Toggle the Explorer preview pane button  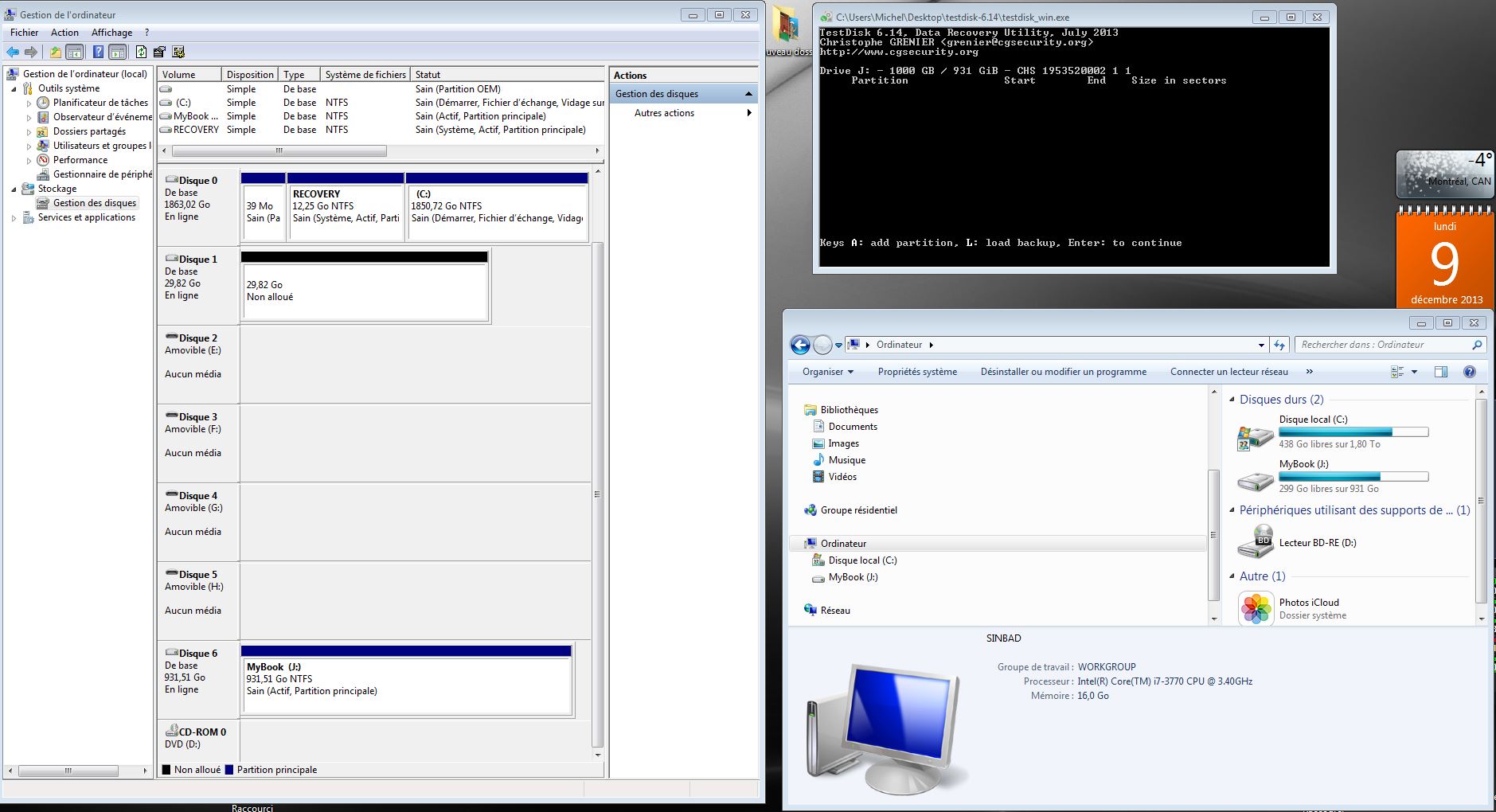[1440, 372]
